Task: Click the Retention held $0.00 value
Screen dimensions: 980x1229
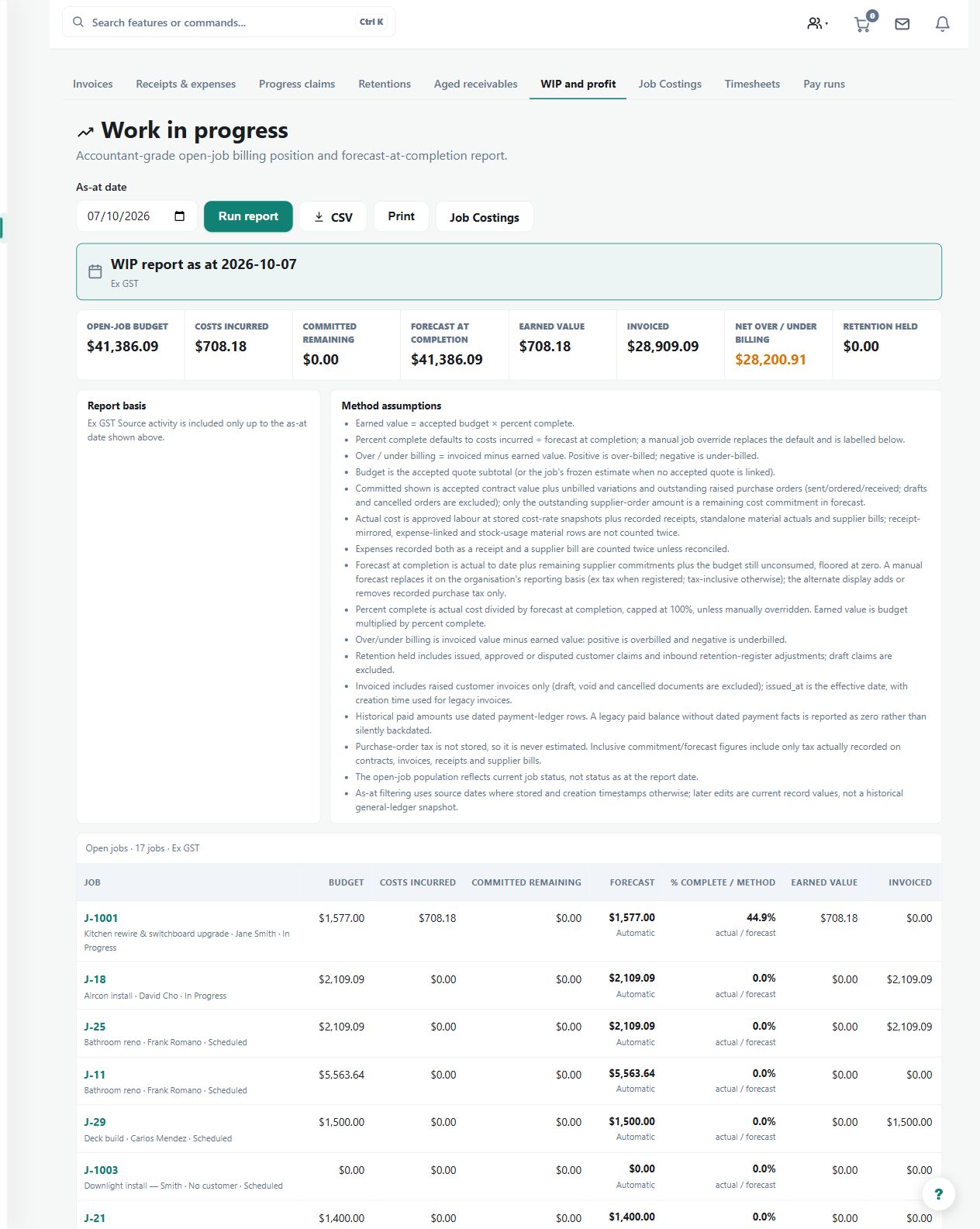Action: [x=861, y=346]
